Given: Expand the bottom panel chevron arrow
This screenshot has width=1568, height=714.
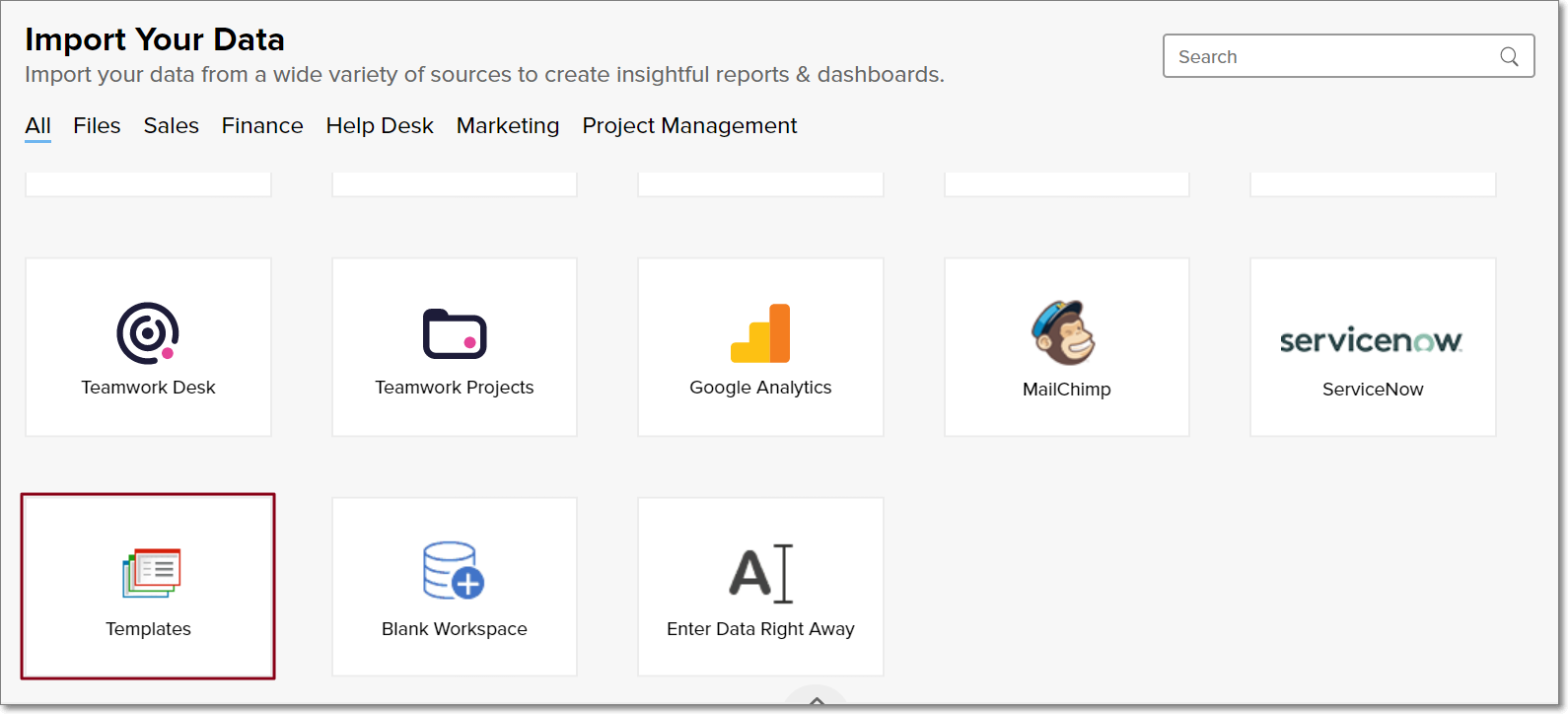Looking at the screenshot, I should [817, 701].
